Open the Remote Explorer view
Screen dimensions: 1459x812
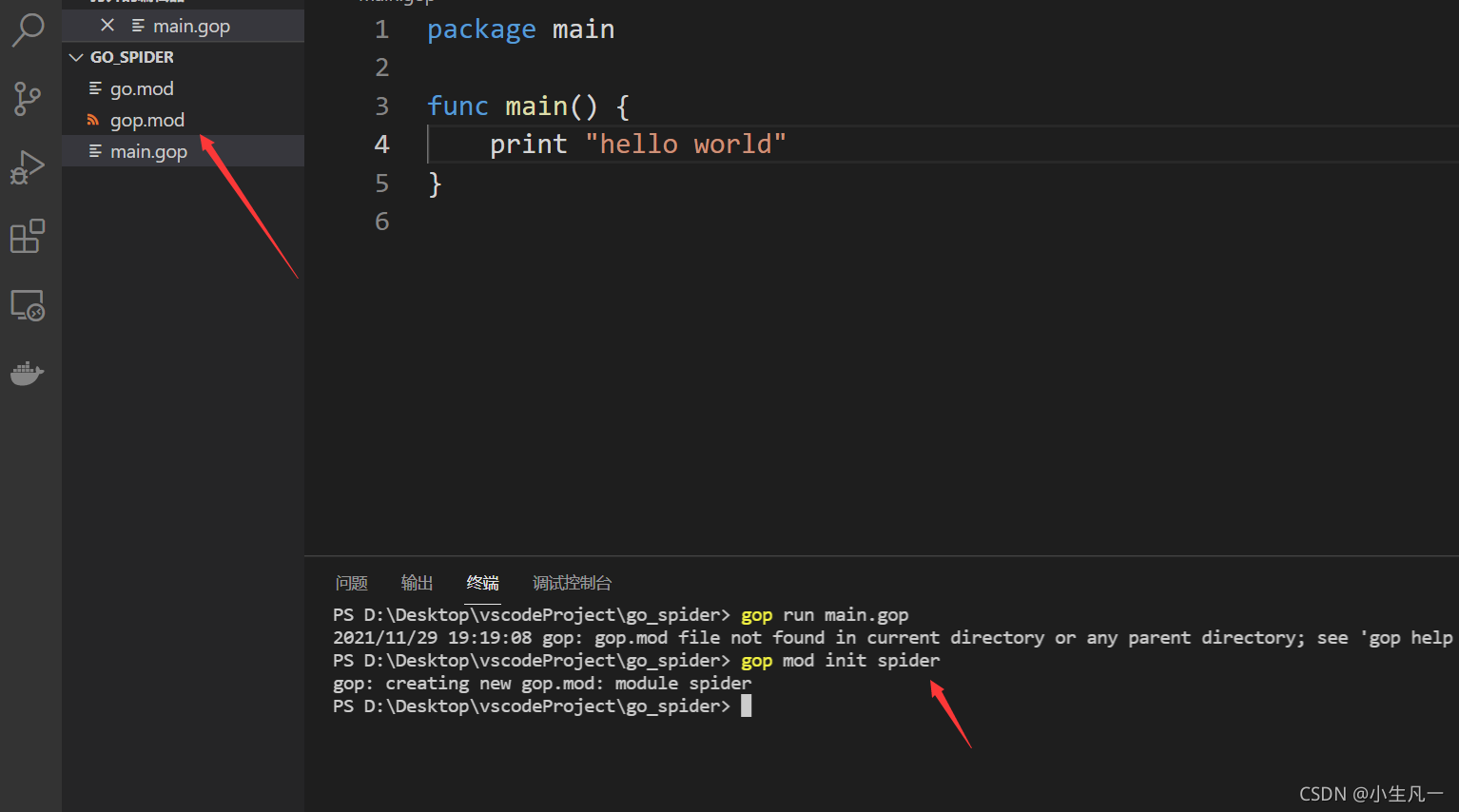click(x=28, y=305)
